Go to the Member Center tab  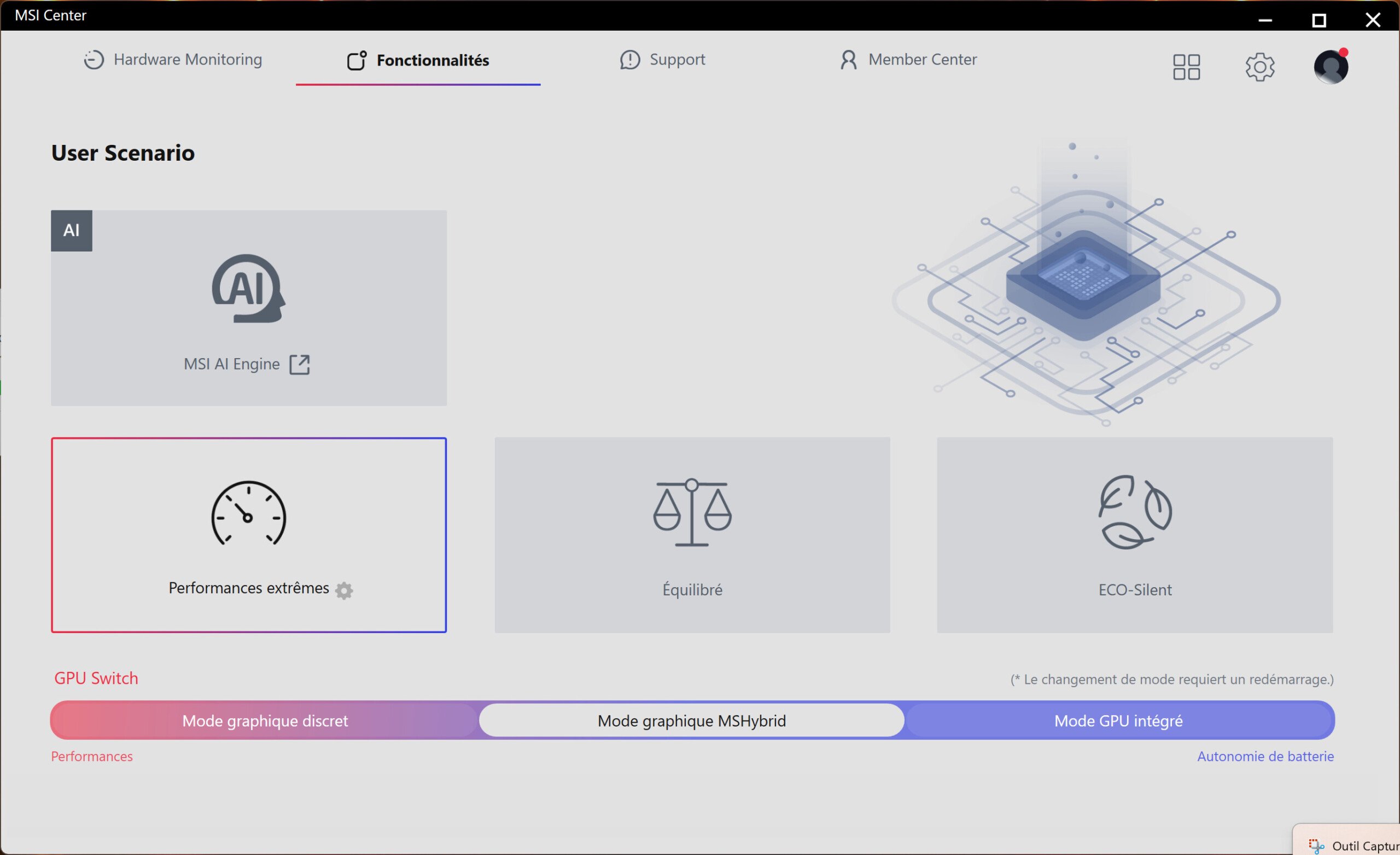point(908,60)
